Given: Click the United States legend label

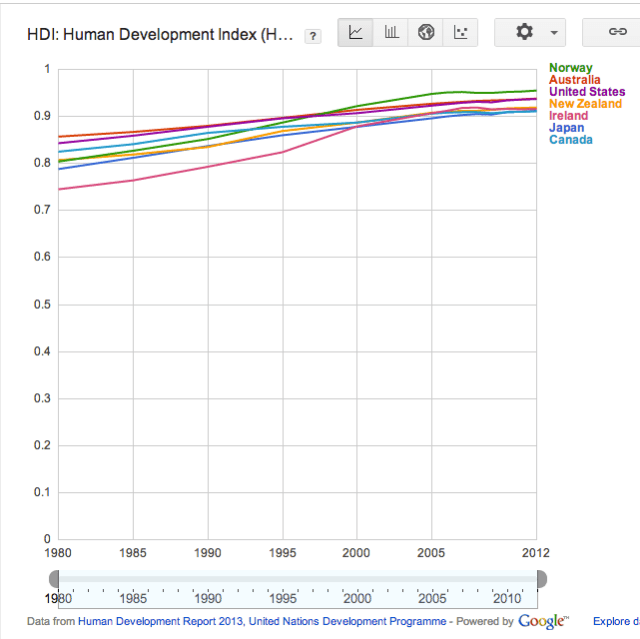Looking at the screenshot, I should [x=587, y=92].
